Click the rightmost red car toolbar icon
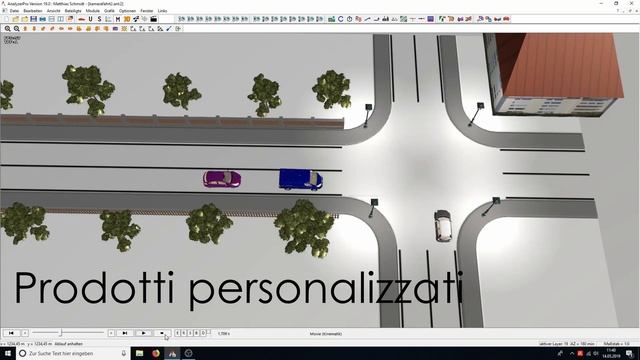The width and height of the screenshot is (640, 360). [x=507, y=19]
